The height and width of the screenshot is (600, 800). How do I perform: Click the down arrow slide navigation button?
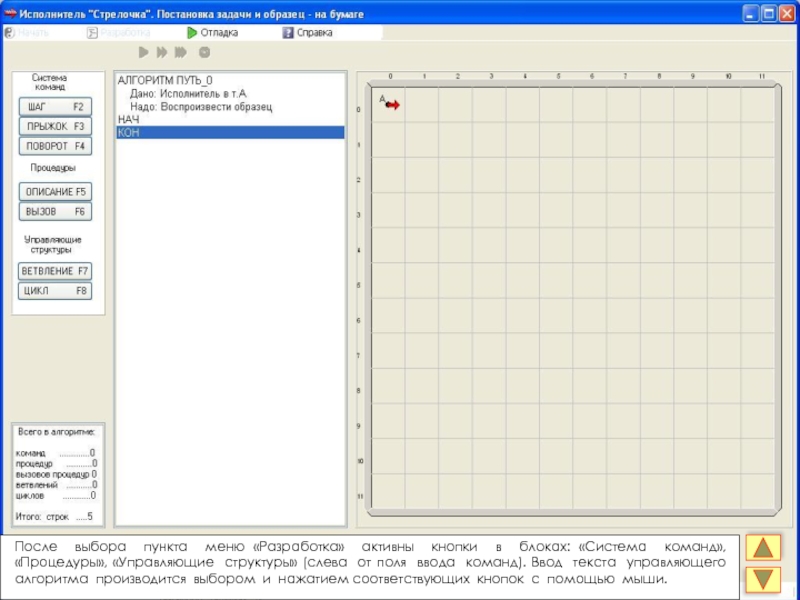pos(763,579)
